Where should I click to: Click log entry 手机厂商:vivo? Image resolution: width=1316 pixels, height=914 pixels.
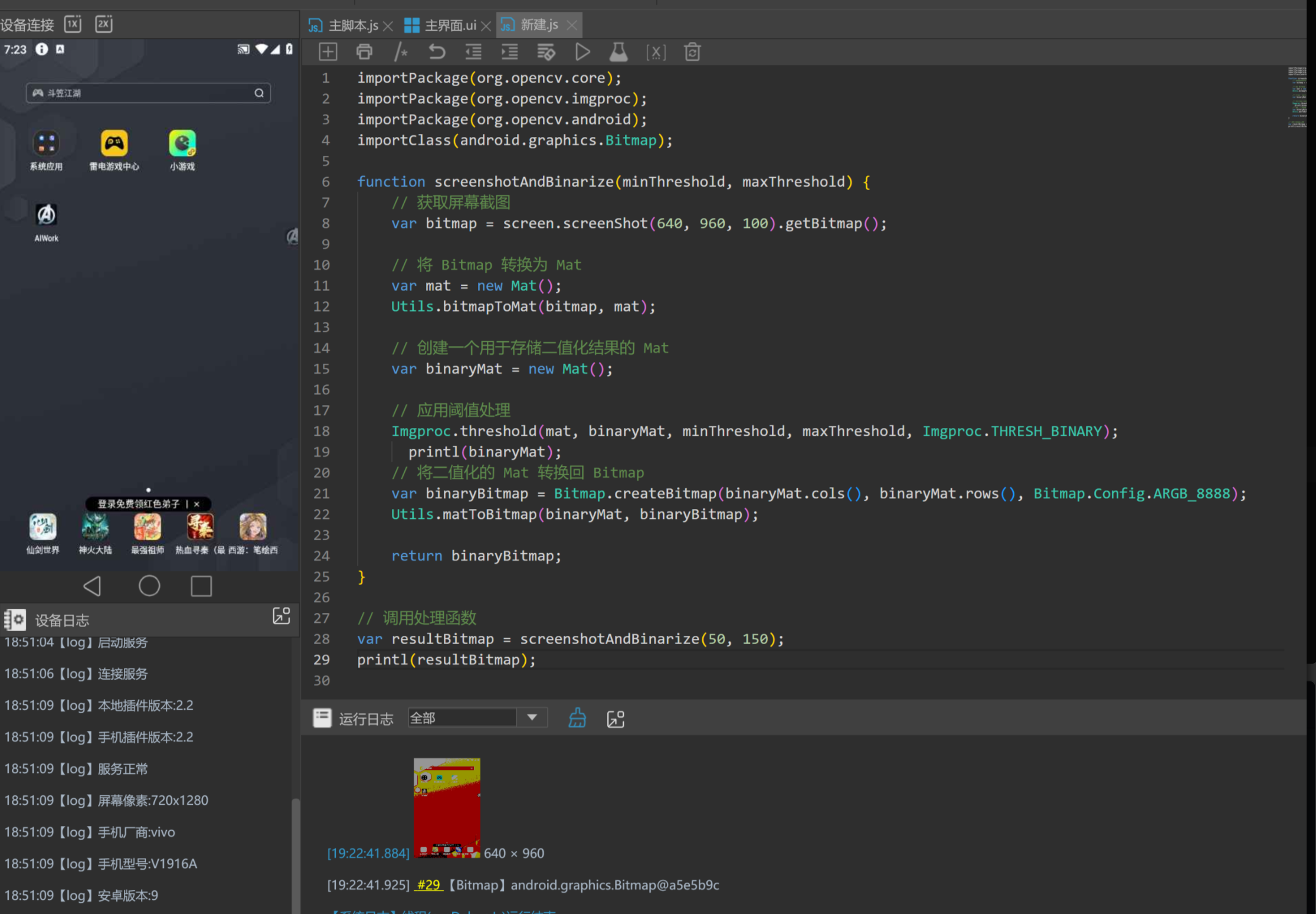(90, 832)
